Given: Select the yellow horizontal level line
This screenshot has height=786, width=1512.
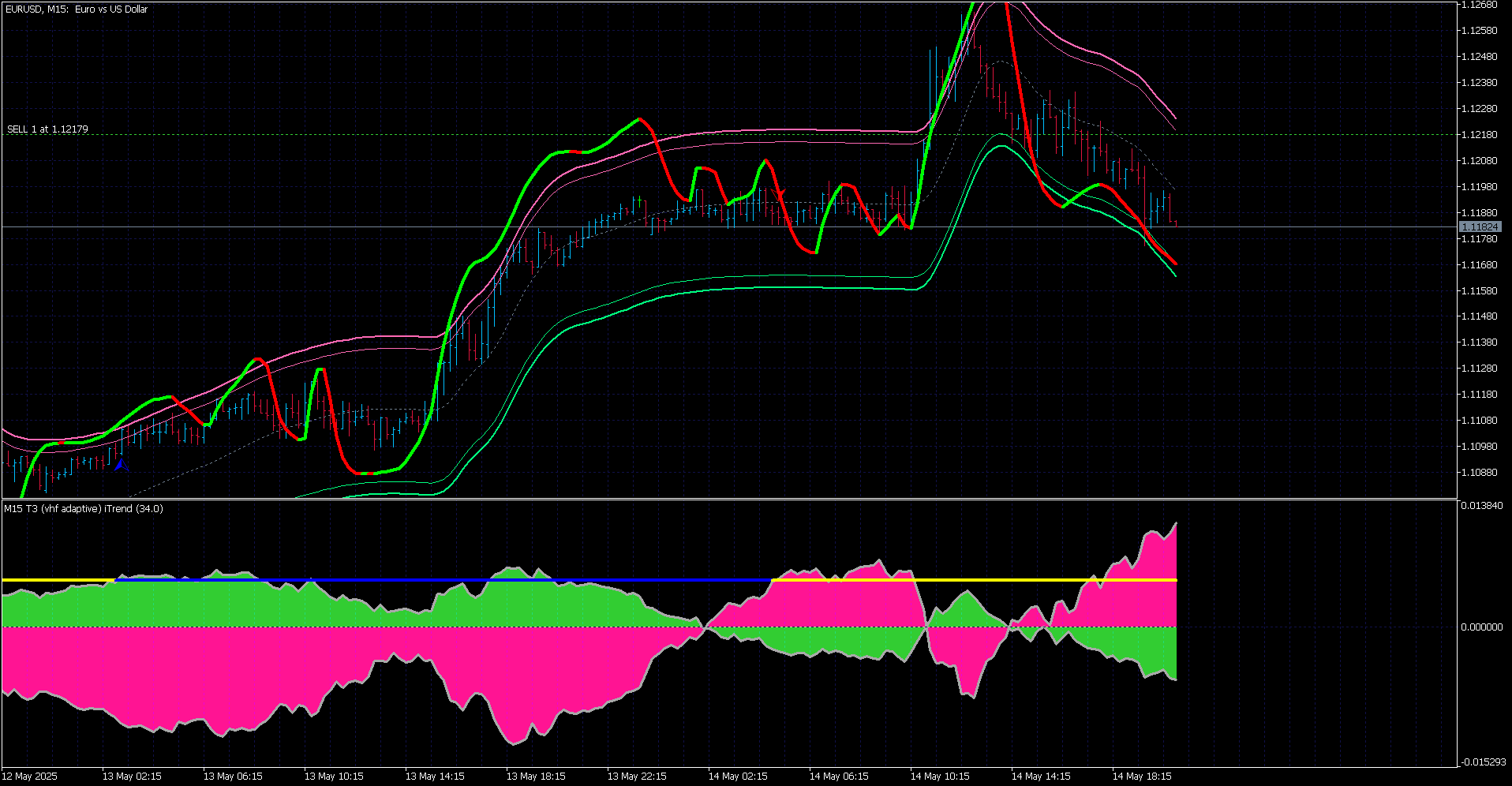Looking at the screenshot, I should (974, 580).
